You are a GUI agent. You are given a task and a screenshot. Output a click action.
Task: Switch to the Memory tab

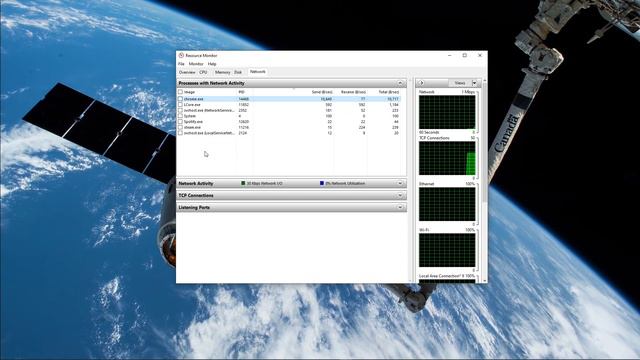pos(222,72)
